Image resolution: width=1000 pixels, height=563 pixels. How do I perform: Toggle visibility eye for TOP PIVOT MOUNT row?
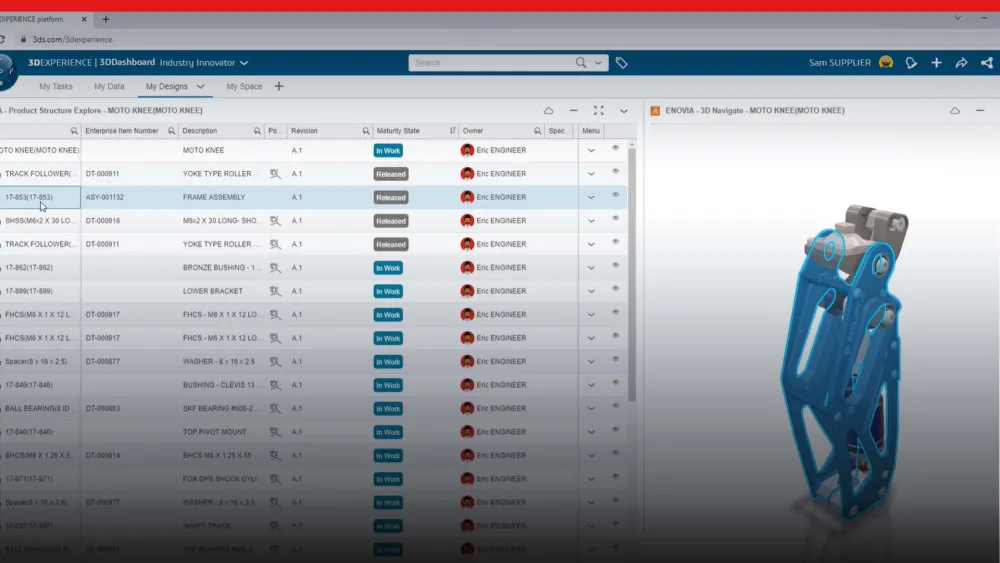point(615,430)
